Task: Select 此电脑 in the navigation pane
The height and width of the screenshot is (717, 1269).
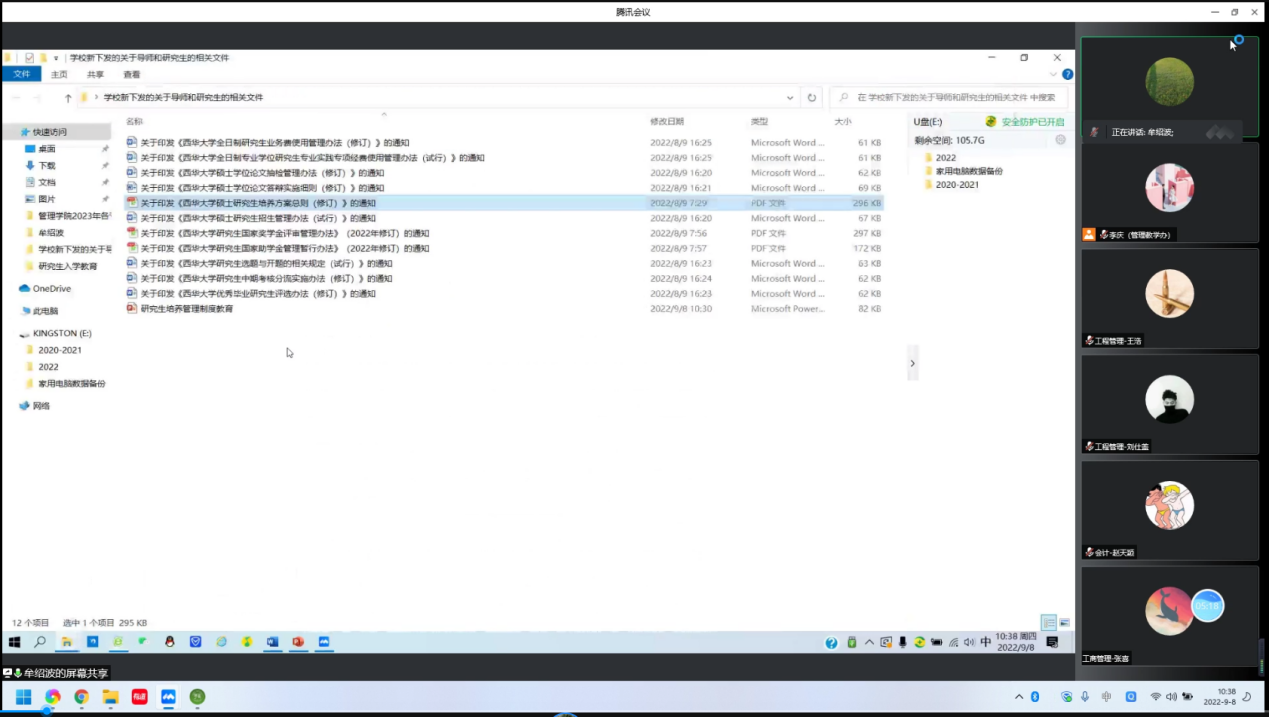Action: [45, 311]
